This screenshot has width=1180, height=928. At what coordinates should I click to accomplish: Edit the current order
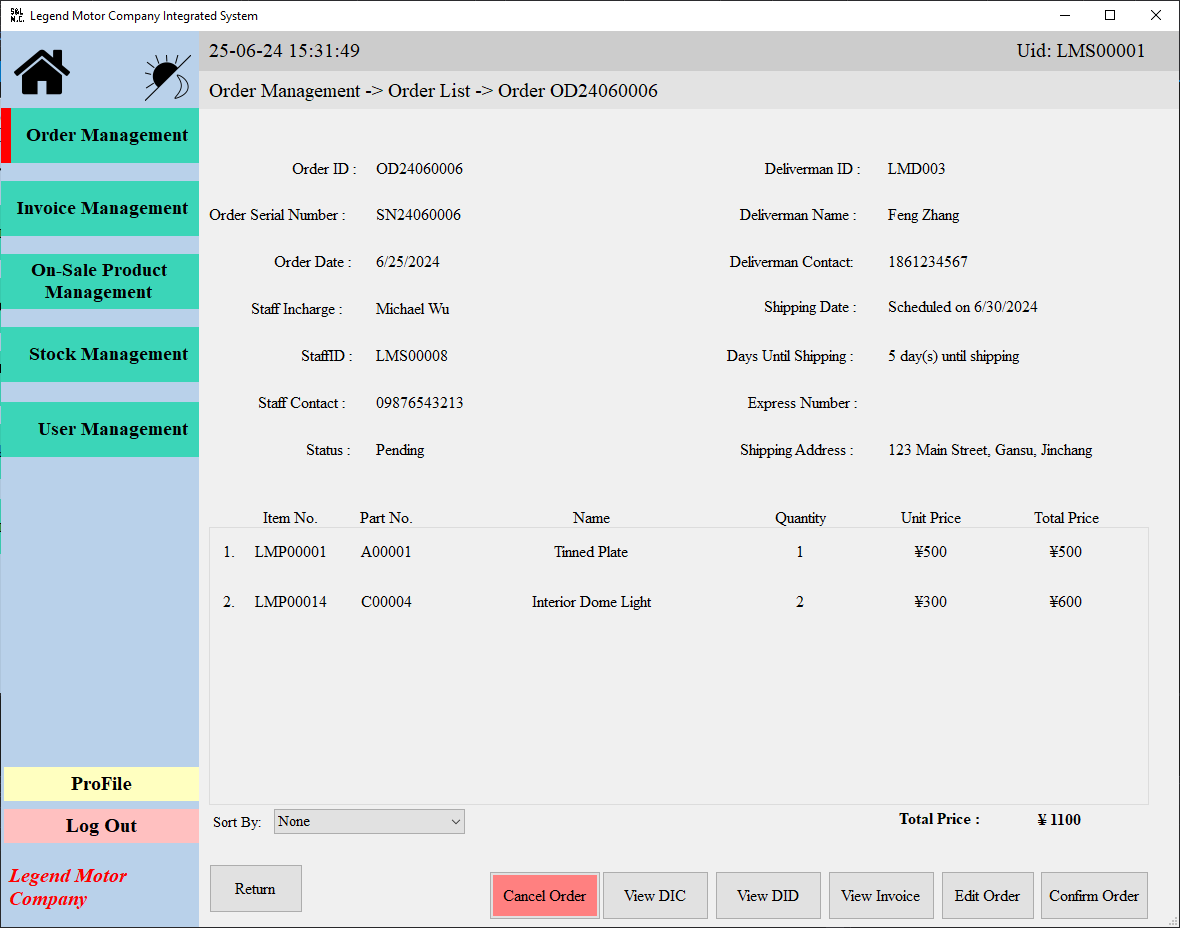coord(987,895)
